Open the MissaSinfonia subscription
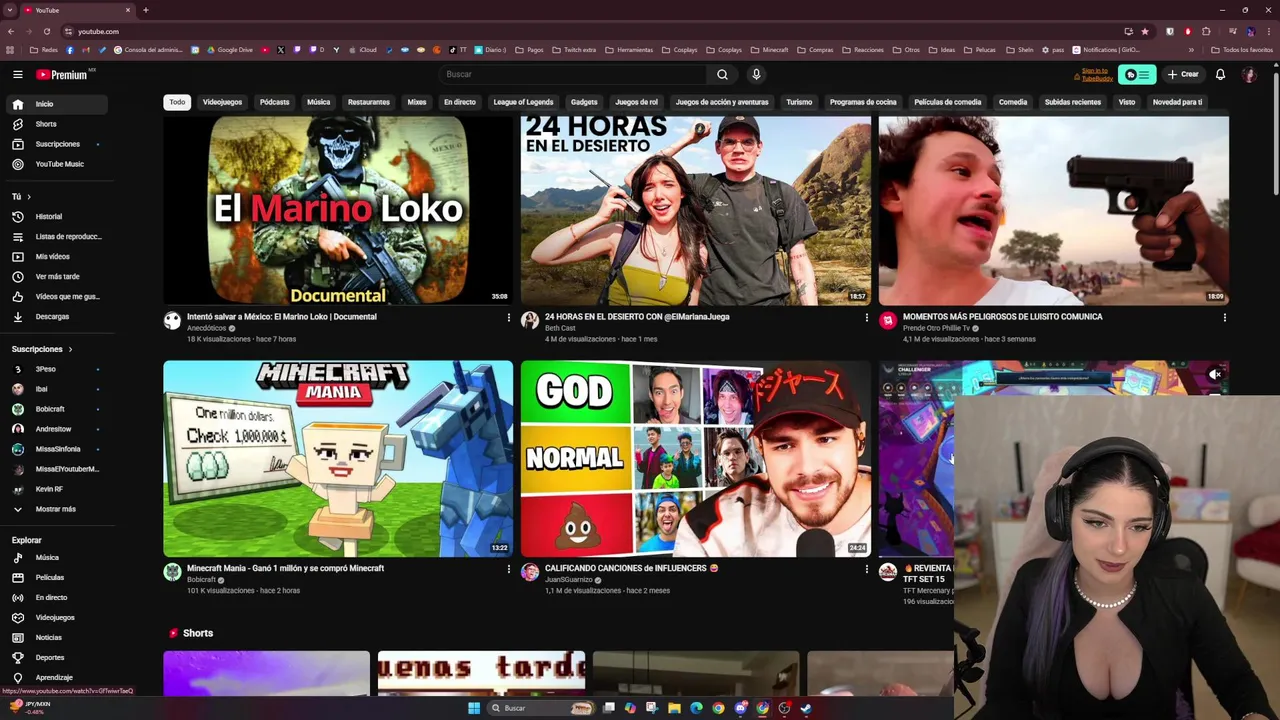This screenshot has height=720, width=1280. coord(55,449)
